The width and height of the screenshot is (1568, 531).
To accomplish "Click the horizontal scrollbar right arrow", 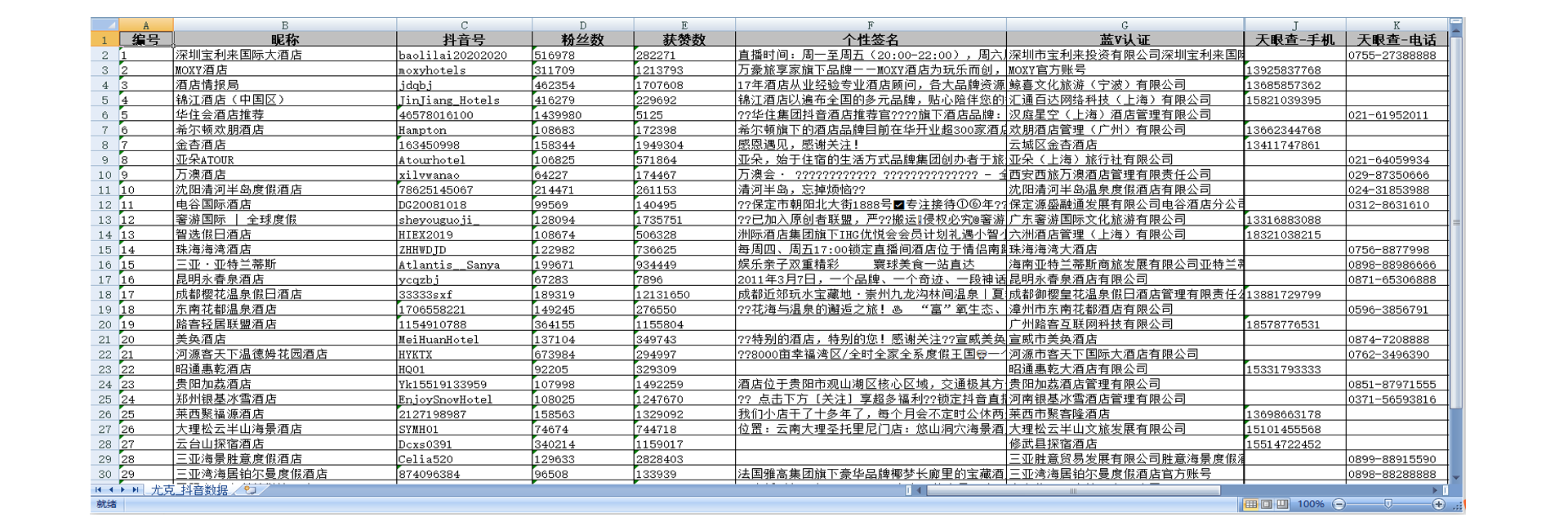I will [1436, 490].
